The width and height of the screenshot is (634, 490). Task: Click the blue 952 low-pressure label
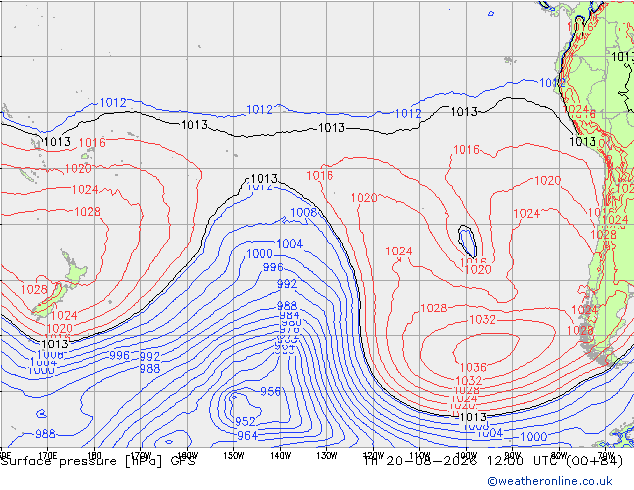point(245,422)
